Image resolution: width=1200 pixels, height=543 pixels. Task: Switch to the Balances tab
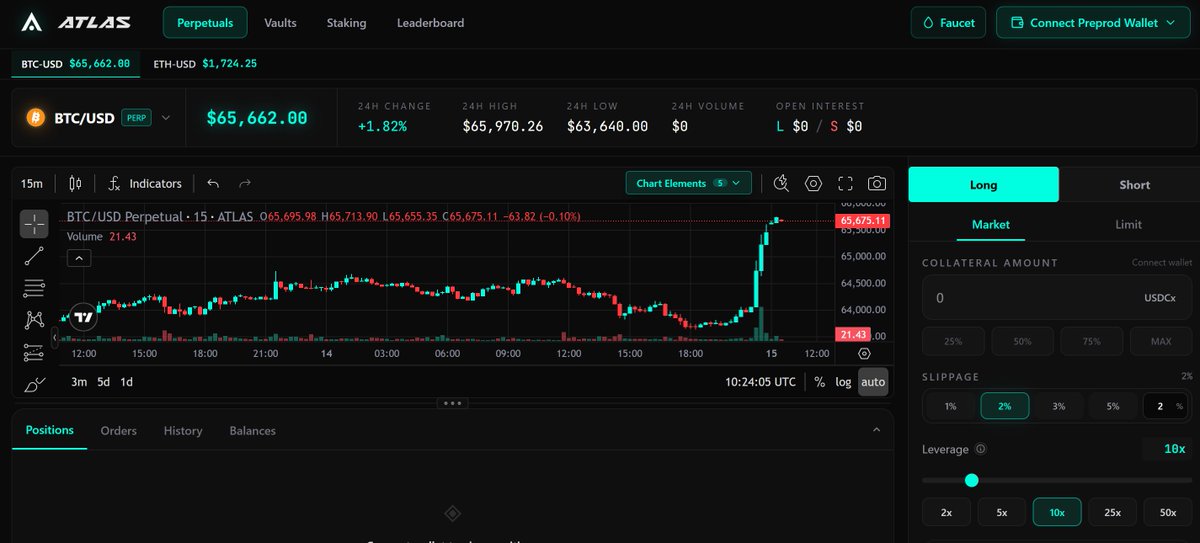tap(252, 431)
